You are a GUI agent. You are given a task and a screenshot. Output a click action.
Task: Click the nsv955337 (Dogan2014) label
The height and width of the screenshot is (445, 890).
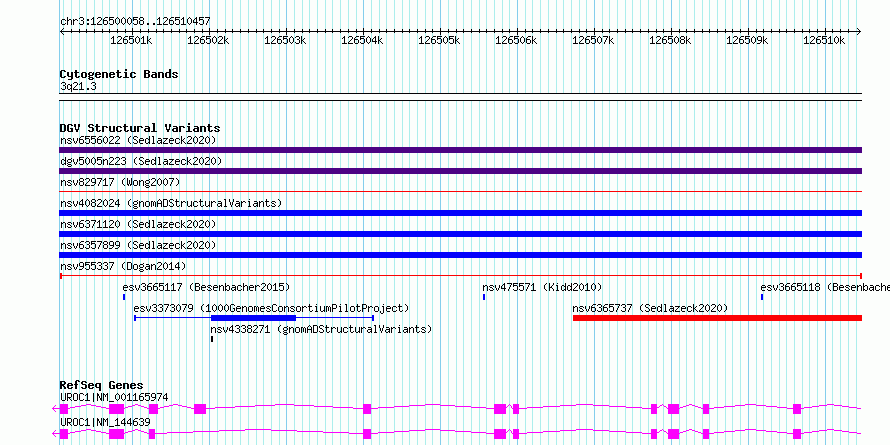pyautogui.click(x=123, y=266)
